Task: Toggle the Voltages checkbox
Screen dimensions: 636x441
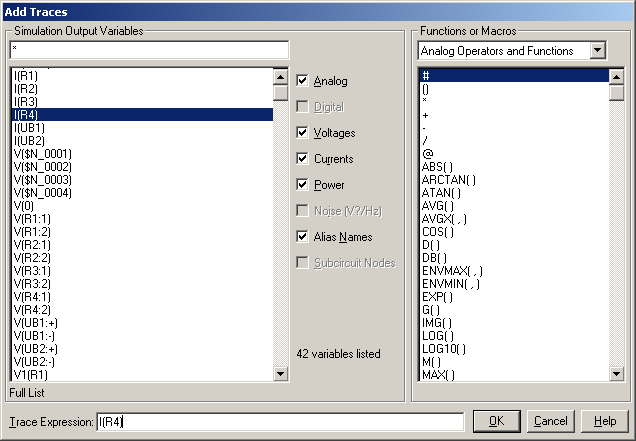Action: (x=302, y=132)
